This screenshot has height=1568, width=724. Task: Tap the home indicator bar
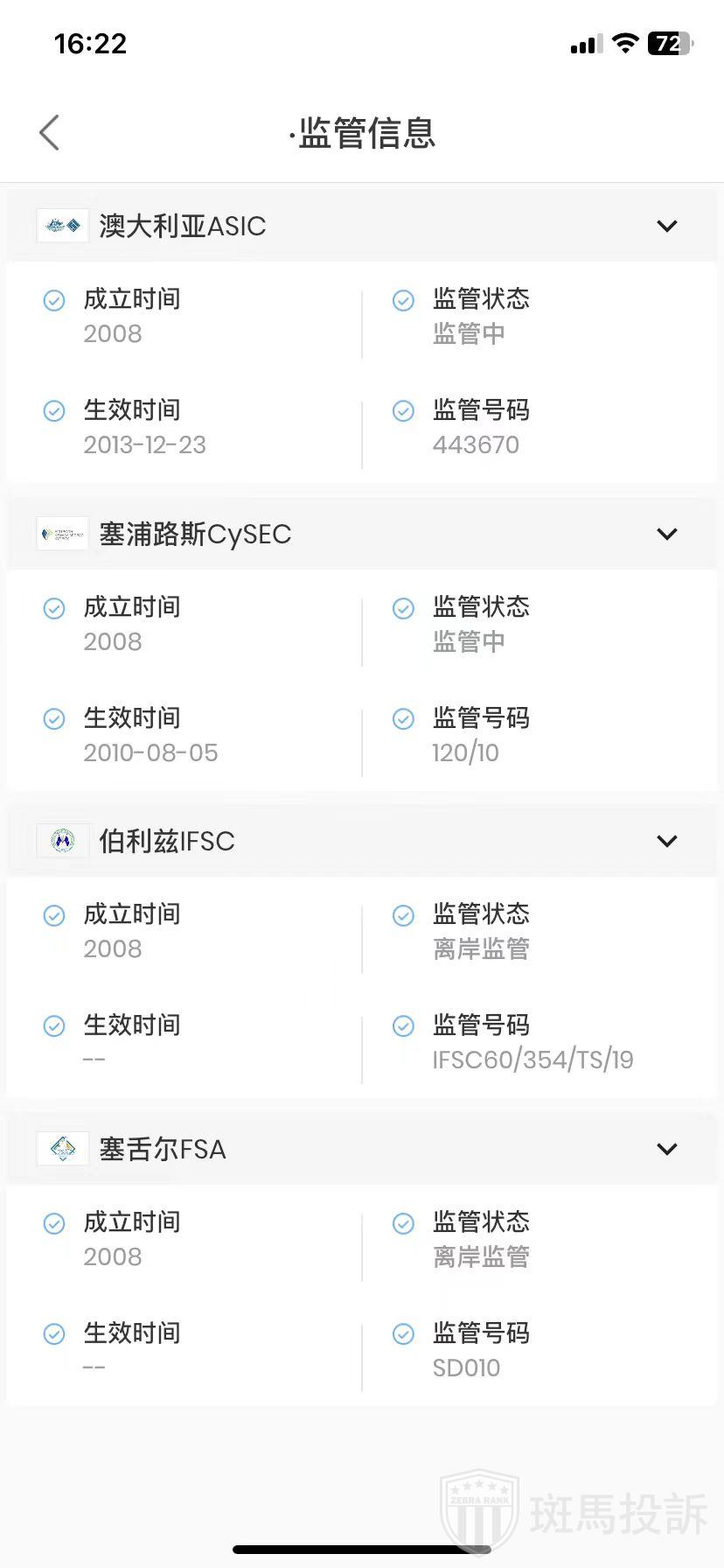pyautogui.click(x=362, y=1550)
